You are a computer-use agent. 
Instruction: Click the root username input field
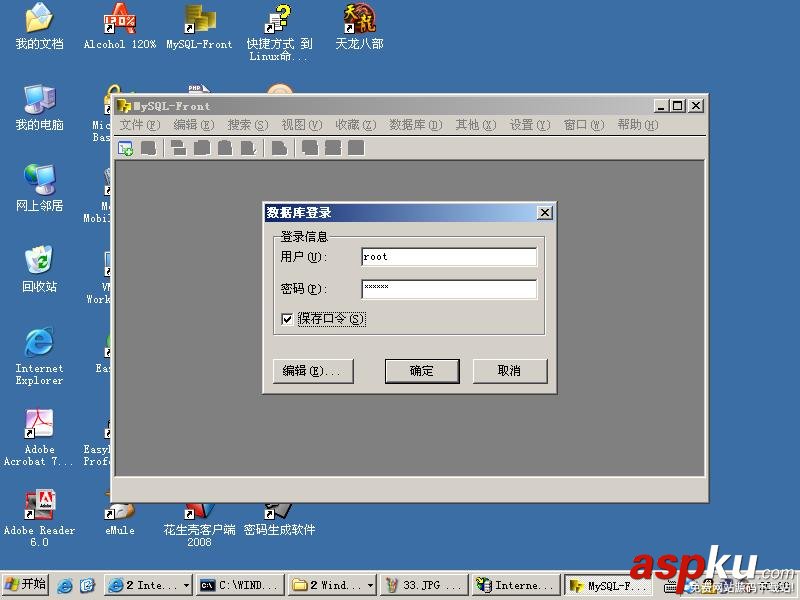[449, 256]
